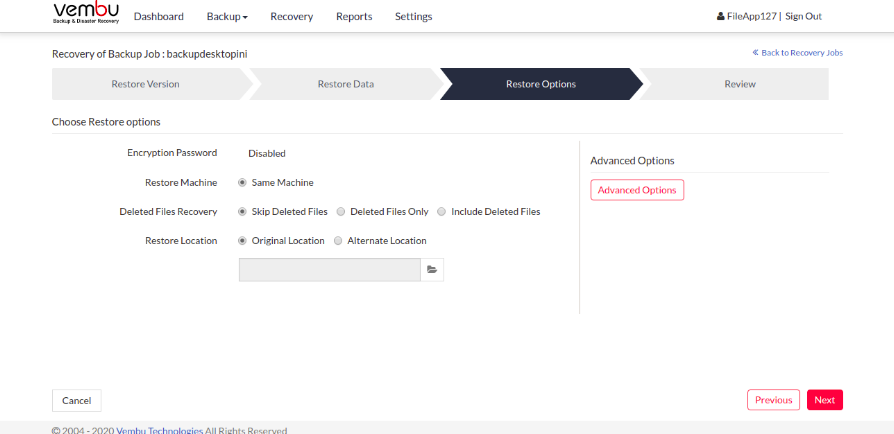This screenshot has width=894, height=434.
Task: Open the Settings menu item
Action: (413, 17)
